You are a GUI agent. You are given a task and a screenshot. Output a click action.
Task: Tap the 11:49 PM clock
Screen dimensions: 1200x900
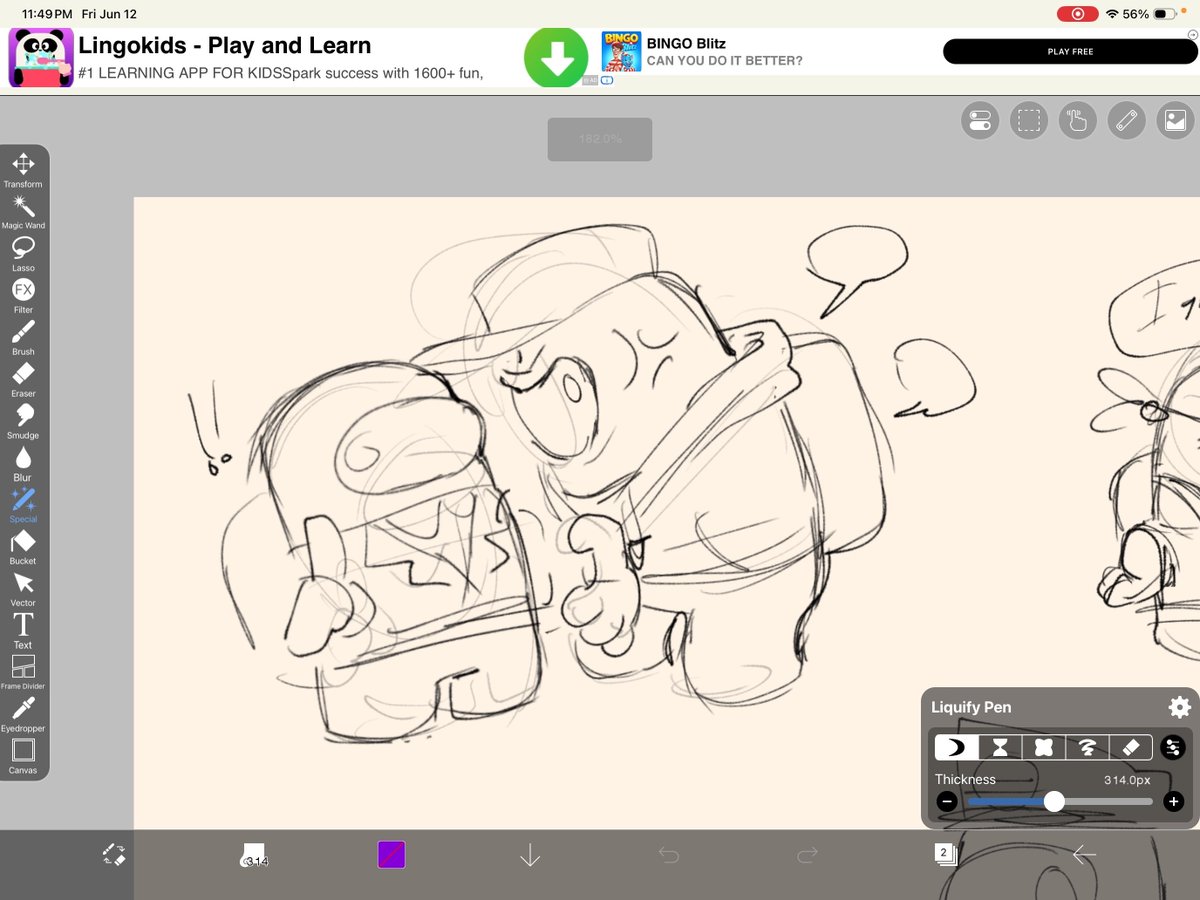click(x=46, y=14)
